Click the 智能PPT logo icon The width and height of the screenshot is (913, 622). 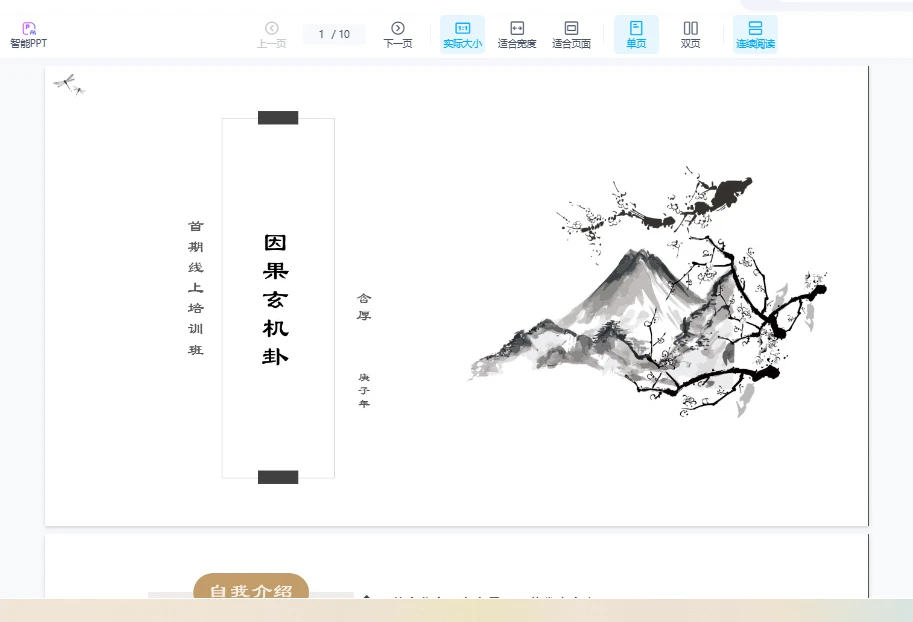click(x=28, y=27)
